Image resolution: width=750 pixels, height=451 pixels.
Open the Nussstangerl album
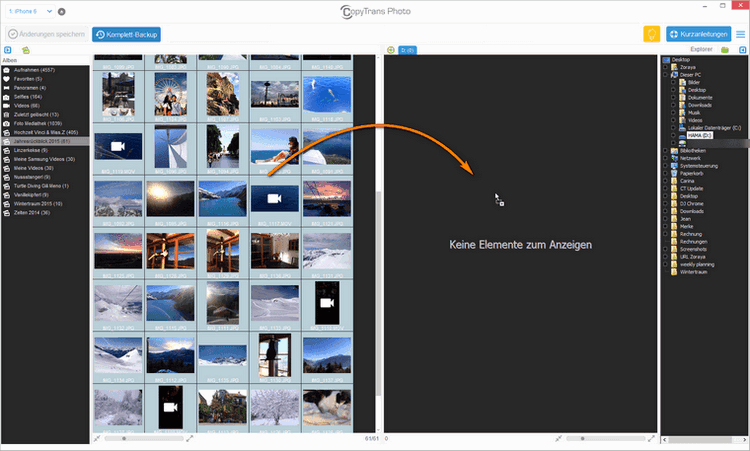coord(45,177)
